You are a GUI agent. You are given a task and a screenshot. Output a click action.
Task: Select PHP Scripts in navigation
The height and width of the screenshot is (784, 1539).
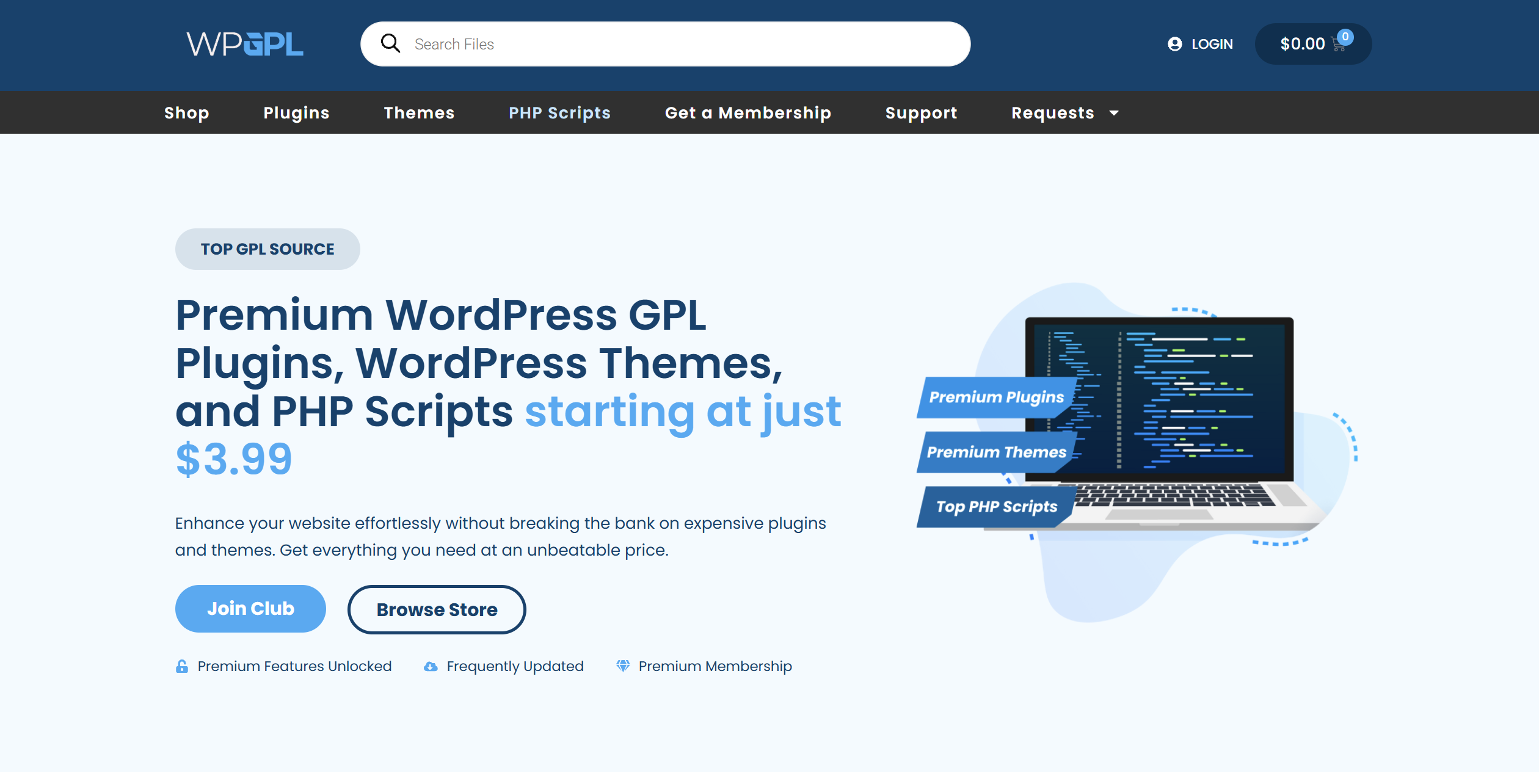tap(559, 113)
